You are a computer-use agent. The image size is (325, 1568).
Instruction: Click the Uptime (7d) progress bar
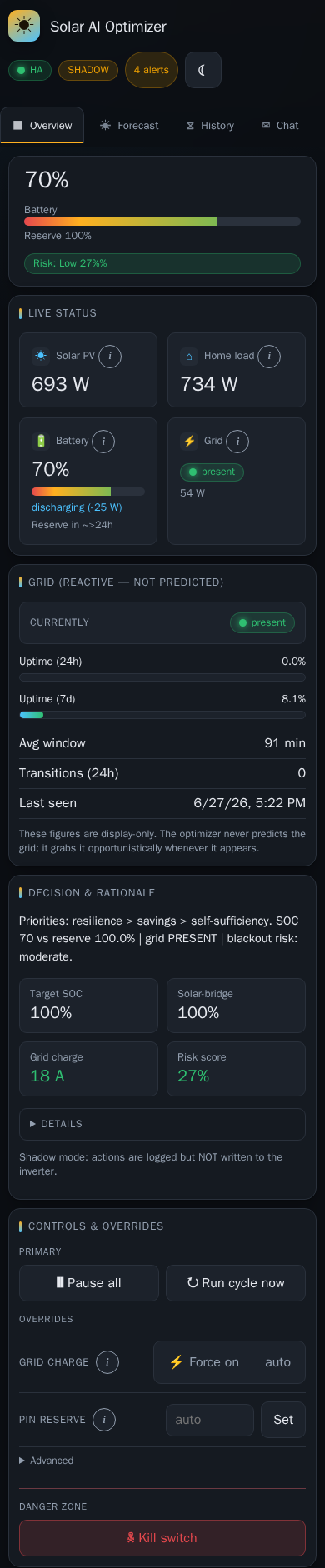coord(162,715)
